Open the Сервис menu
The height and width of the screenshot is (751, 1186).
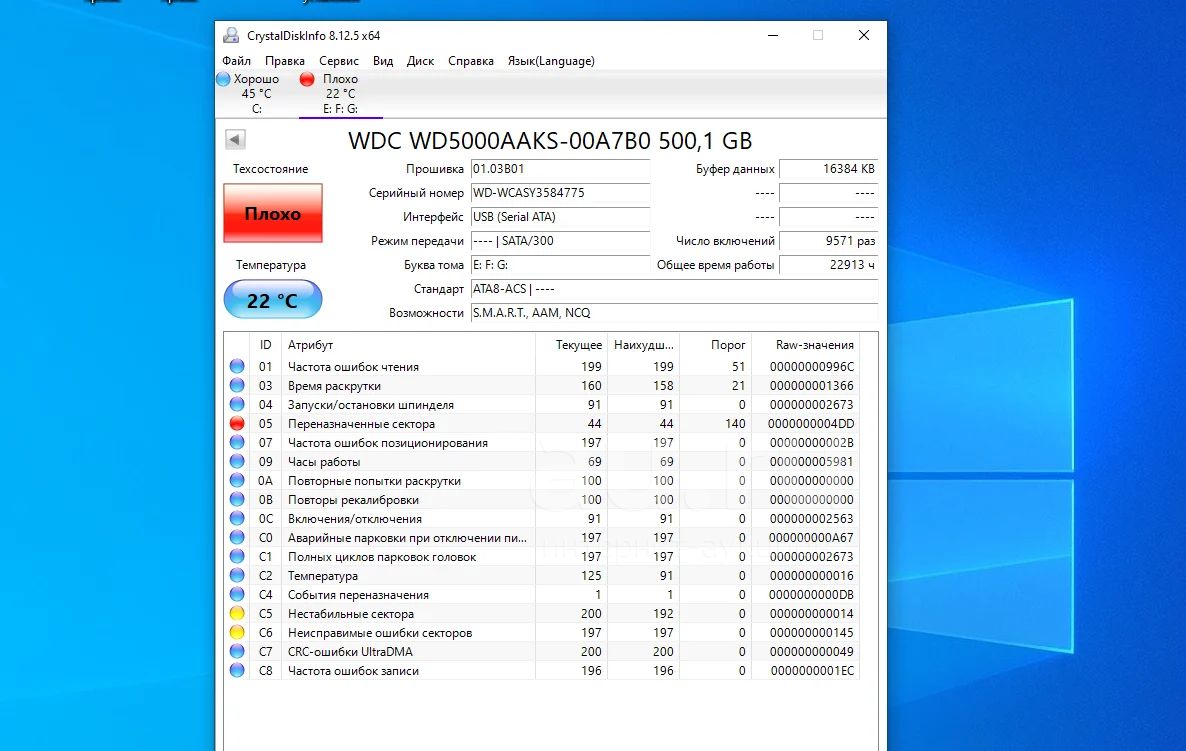click(338, 61)
